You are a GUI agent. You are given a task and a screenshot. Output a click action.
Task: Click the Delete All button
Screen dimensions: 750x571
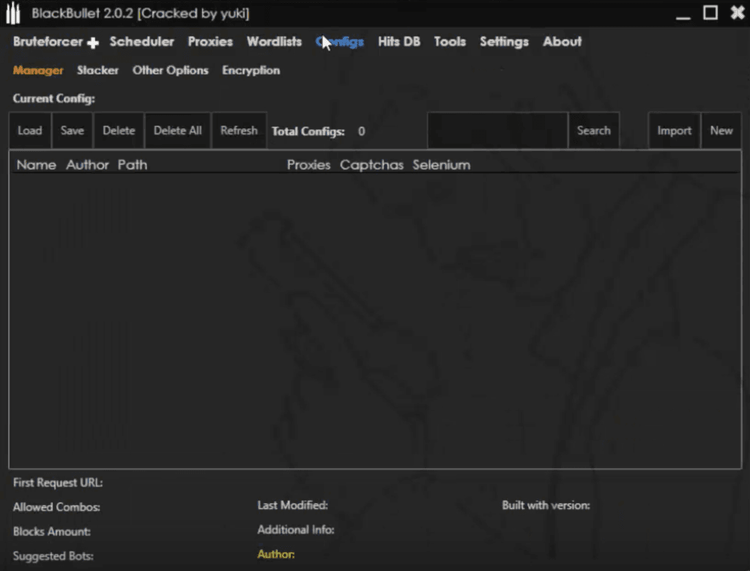pos(177,131)
